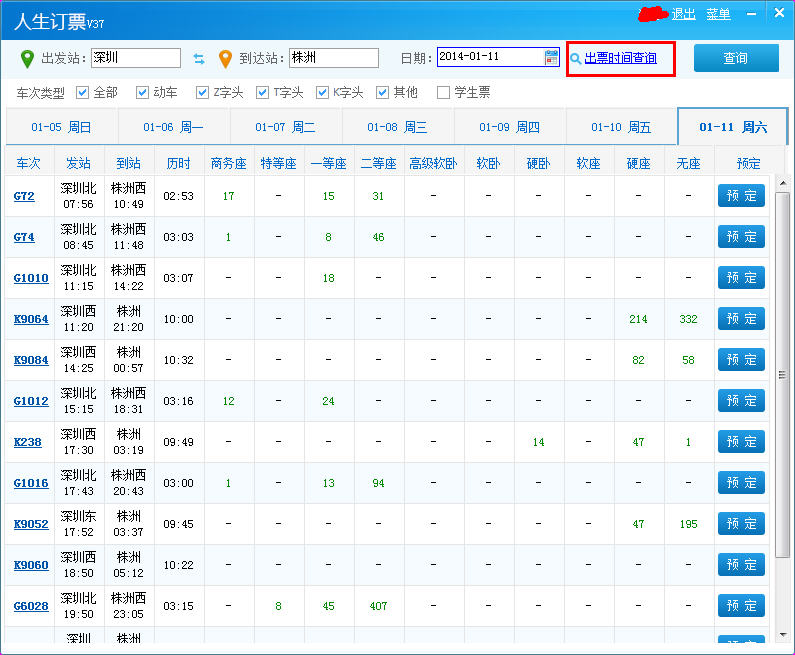Image resolution: width=795 pixels, height=655 pixels.
Task: Open train K9052 details link
Action: [31, 525]
